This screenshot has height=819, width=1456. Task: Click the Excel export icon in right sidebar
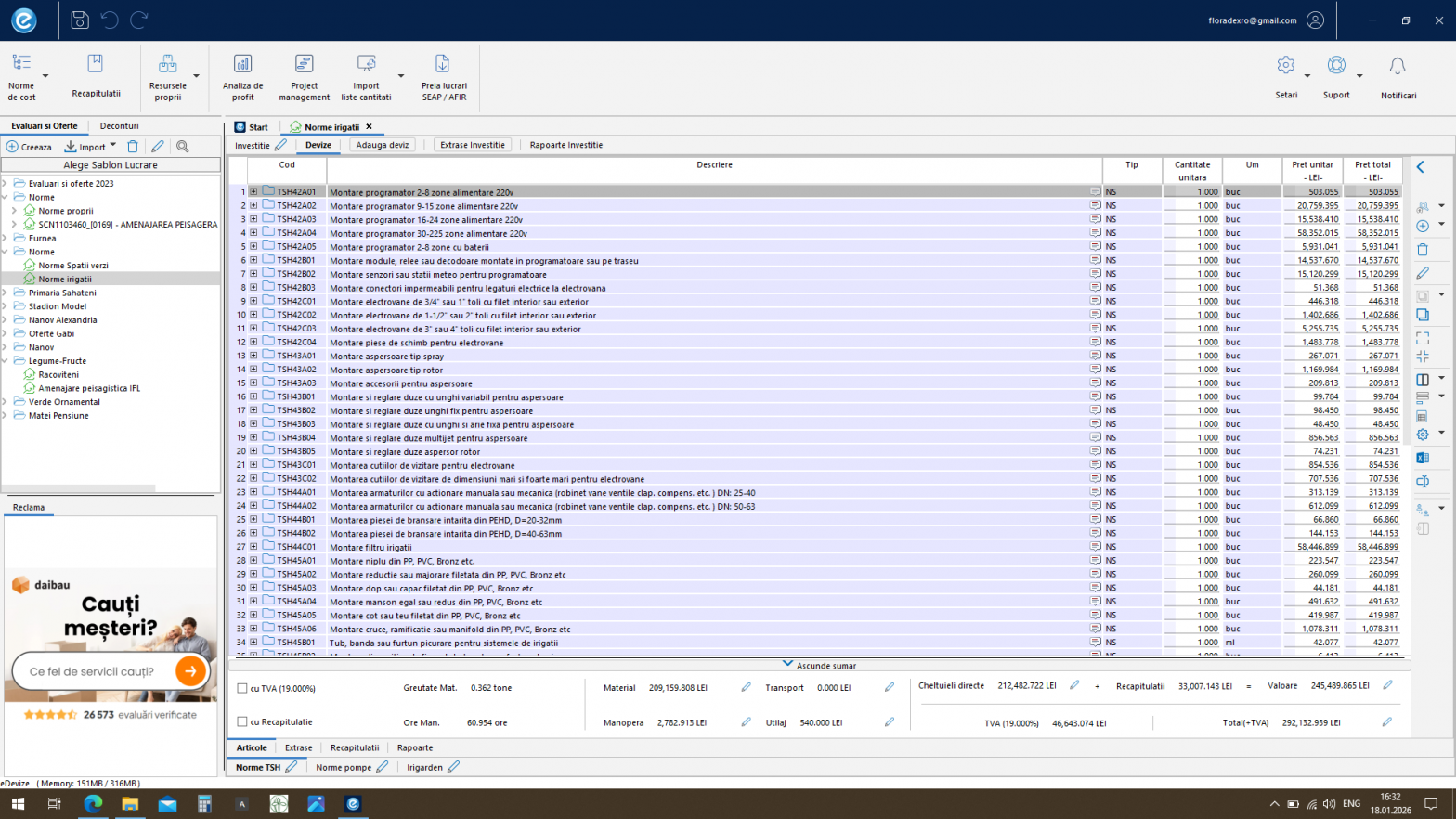(x=1422, y=458)
